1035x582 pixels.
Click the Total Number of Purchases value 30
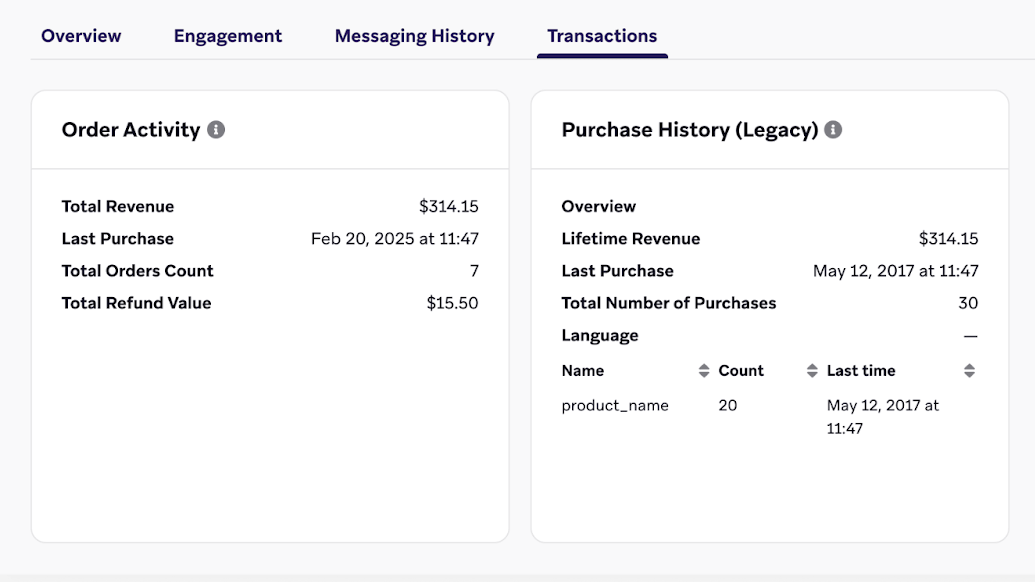point(968,303)
